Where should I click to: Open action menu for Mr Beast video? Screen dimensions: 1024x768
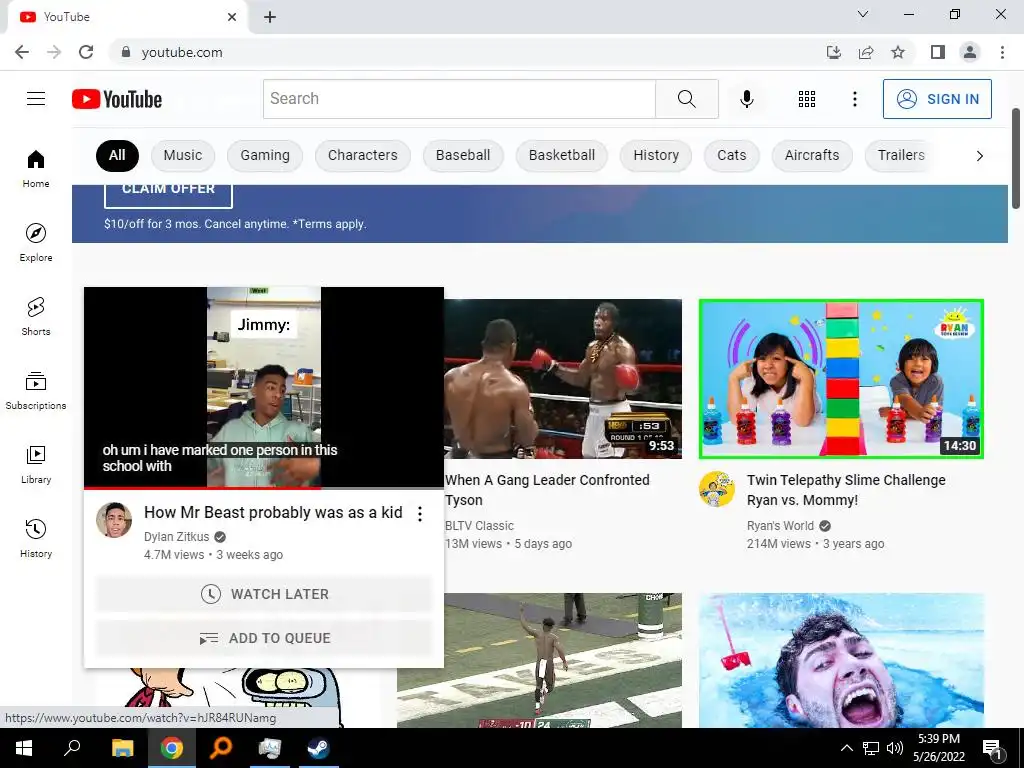pos(420,514)
